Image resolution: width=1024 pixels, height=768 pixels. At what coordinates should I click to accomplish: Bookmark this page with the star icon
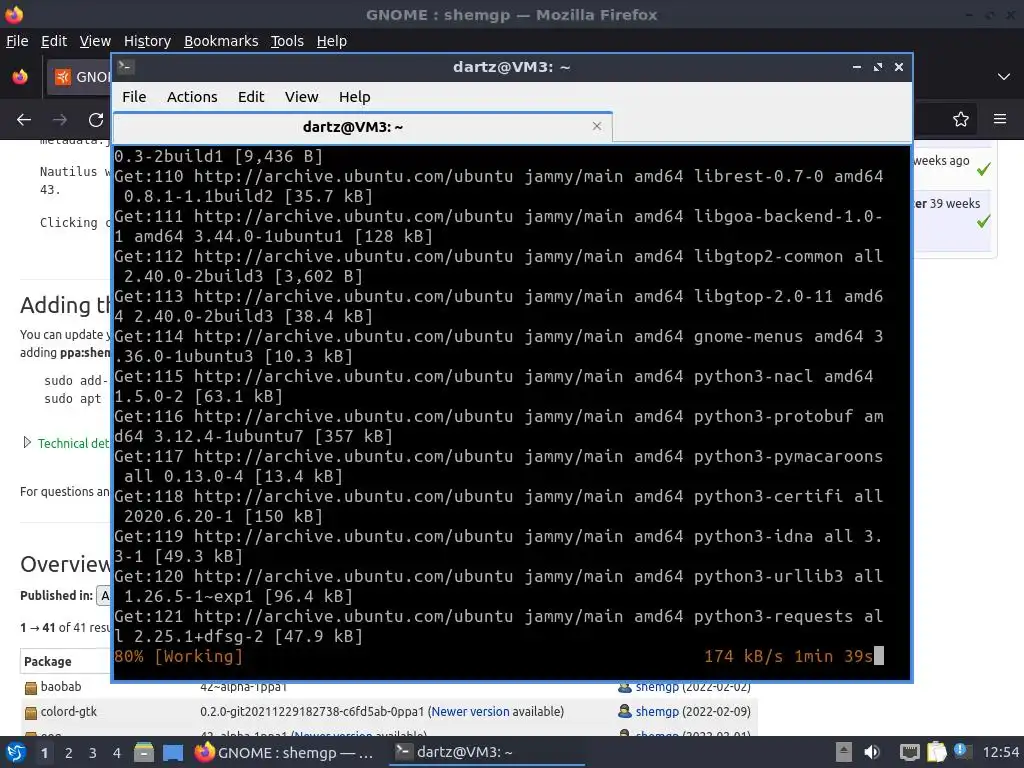[x=961, y=119]
